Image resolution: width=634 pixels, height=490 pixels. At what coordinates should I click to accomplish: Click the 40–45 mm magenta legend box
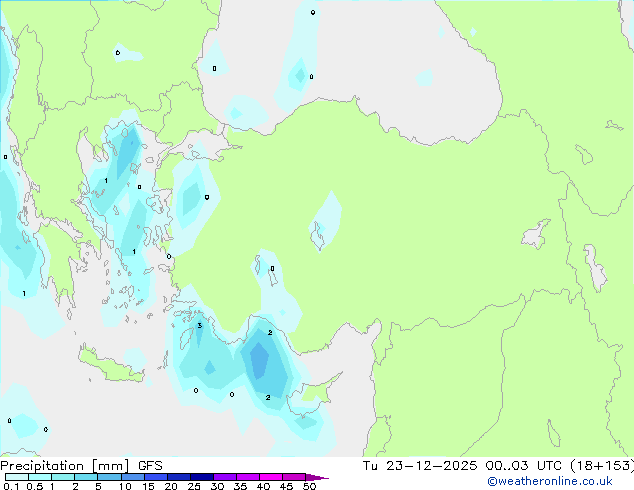(271, 477)
